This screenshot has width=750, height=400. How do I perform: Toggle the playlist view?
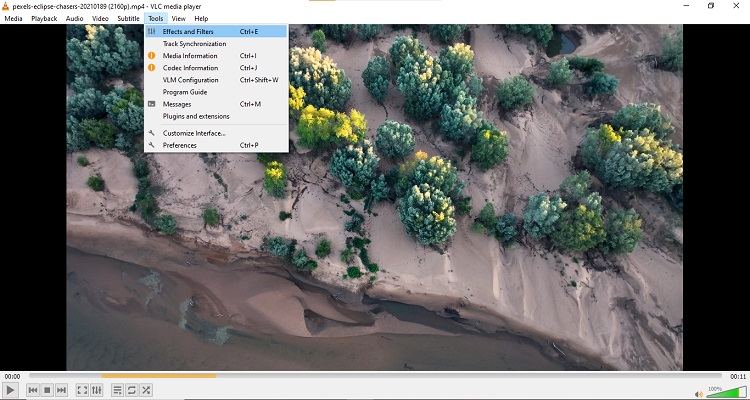(118, 390)
